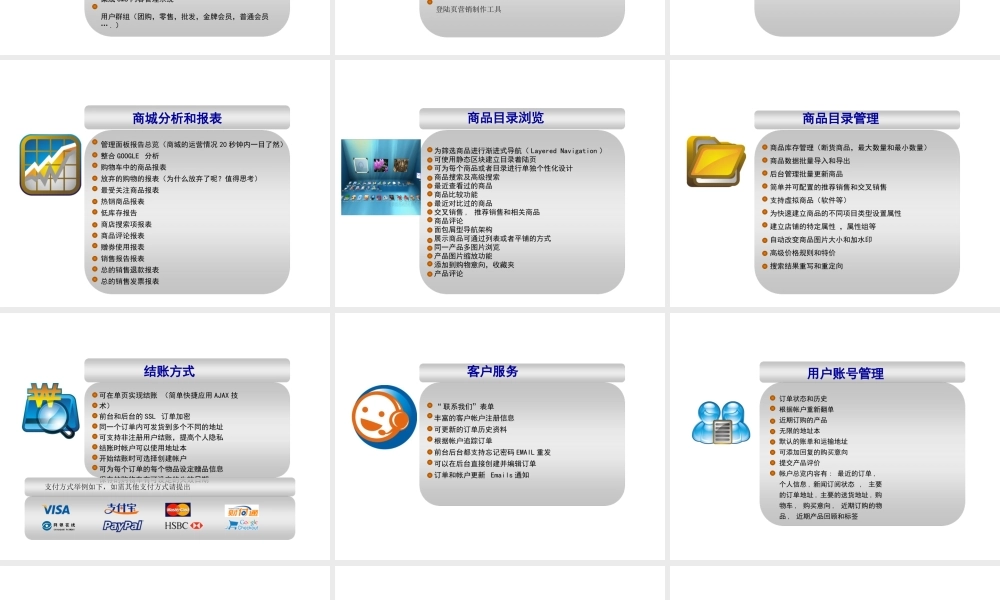Click the 支付宝 Alipay logo
Viewport: 1000px width, 600px height.
pyautogui.click(x=121, y=509)
